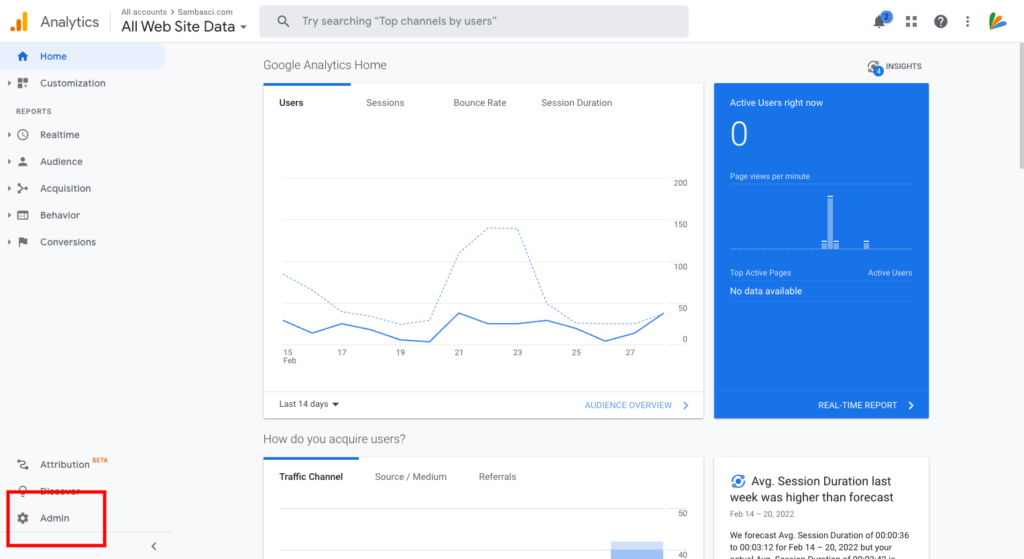Open the three-dot more options menu
This screenshot has width=1024, height=559.
tap(967, 22)
